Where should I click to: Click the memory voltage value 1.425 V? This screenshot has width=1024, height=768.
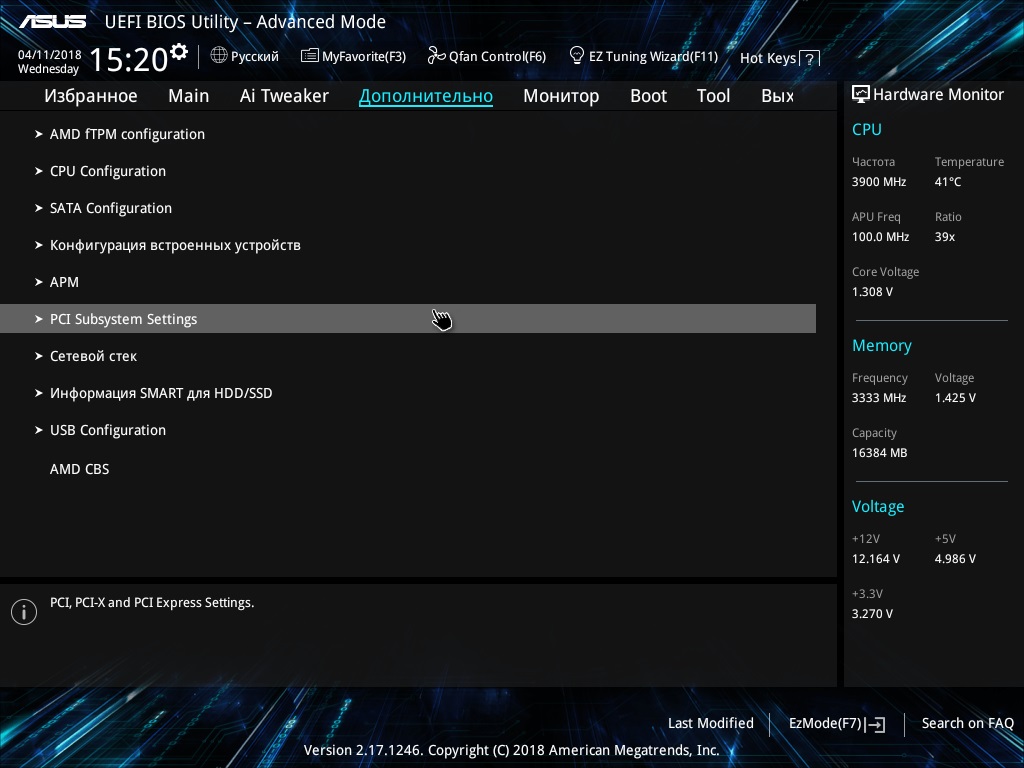(x=955, y=398)
